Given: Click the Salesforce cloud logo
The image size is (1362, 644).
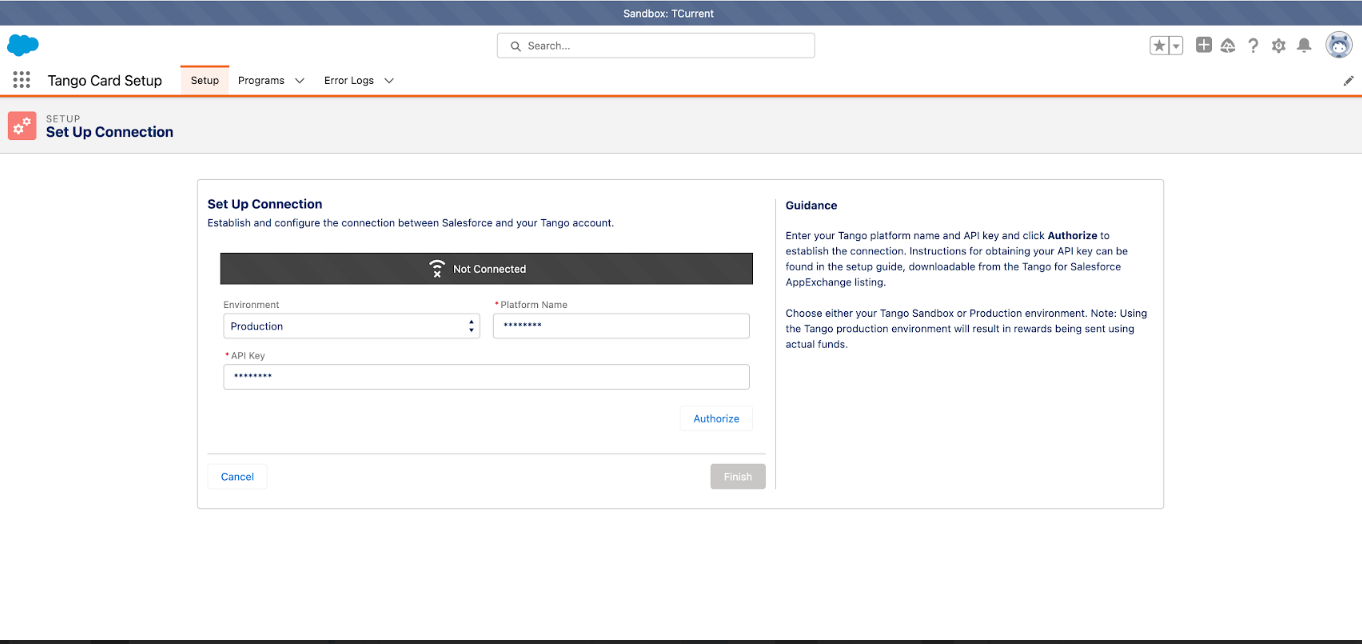Looking at the screenshot, I should pyautogui.click(x=22, y=45).
